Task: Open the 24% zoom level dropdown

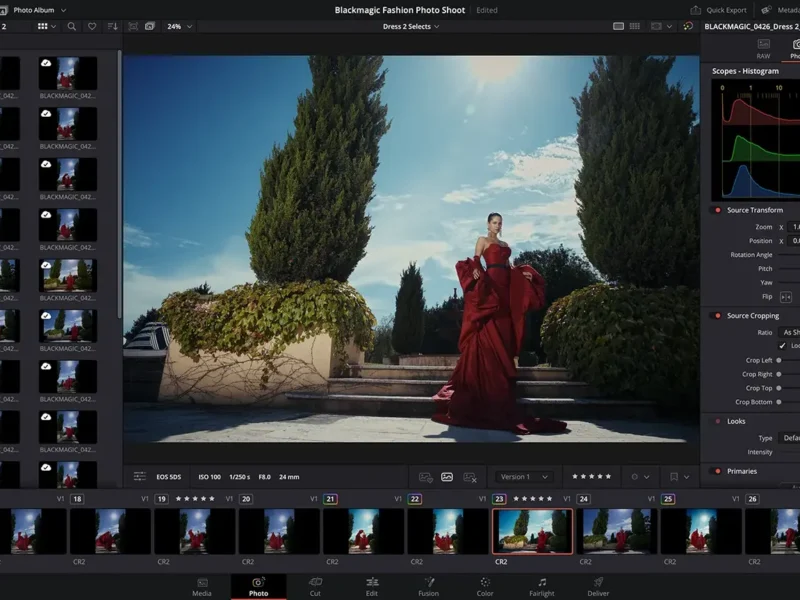Action: pos(174,28)
